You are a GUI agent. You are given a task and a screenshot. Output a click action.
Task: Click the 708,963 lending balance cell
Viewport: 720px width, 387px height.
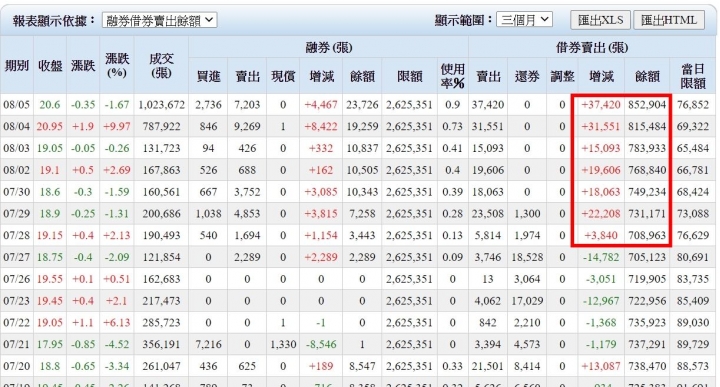(x=647, y=236)
